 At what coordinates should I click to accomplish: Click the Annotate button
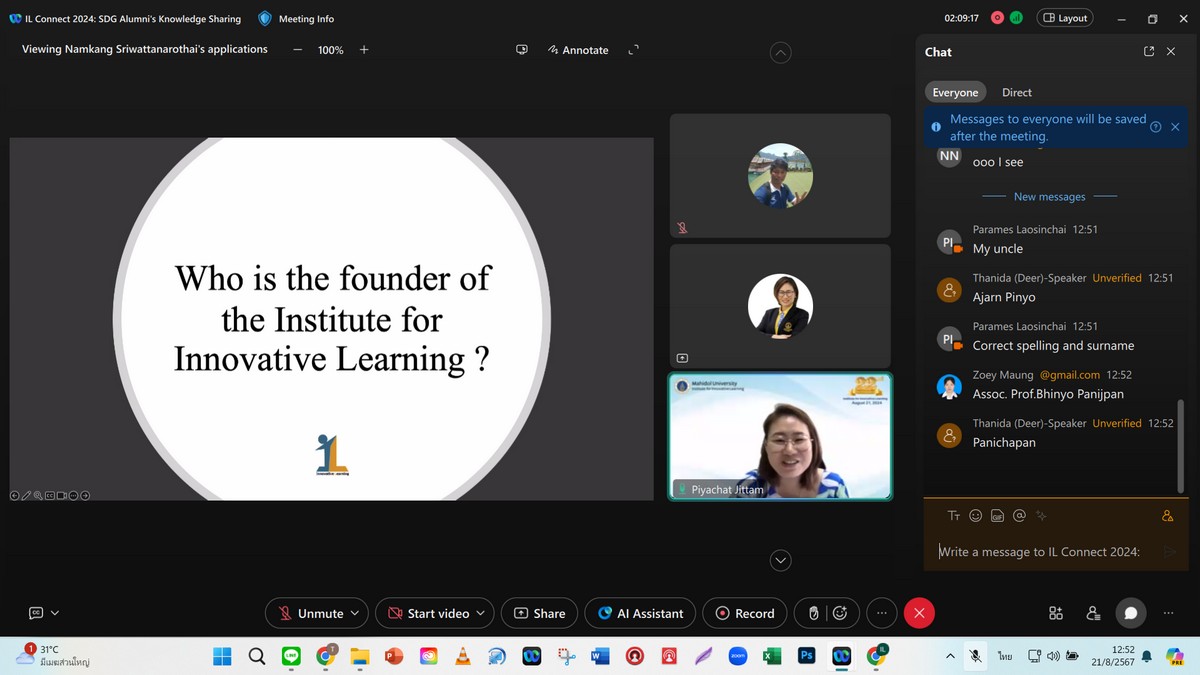[578, 50]
